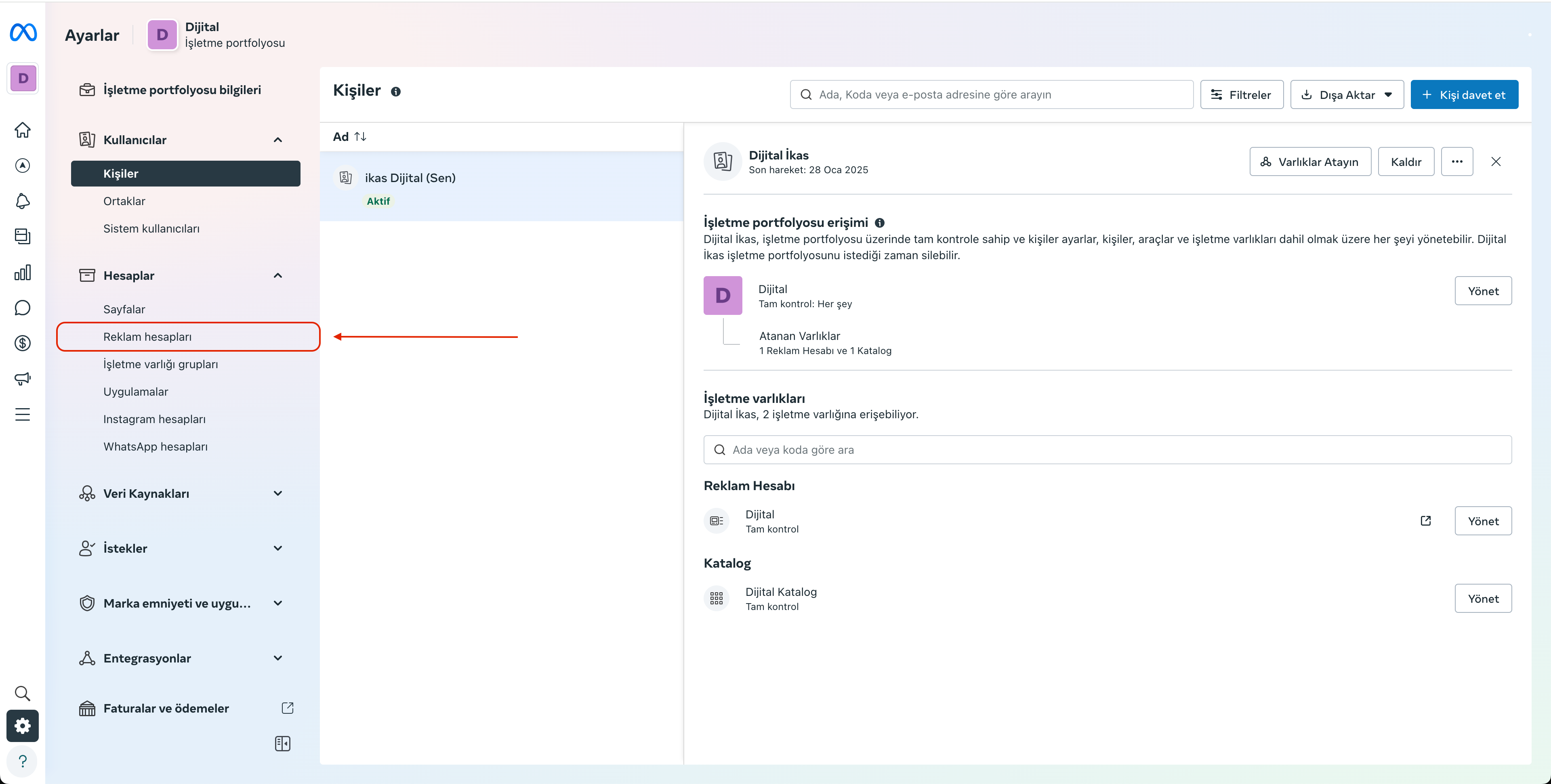
Task: Select Kişiler in the sidebar
Action: tap(185, 174)
